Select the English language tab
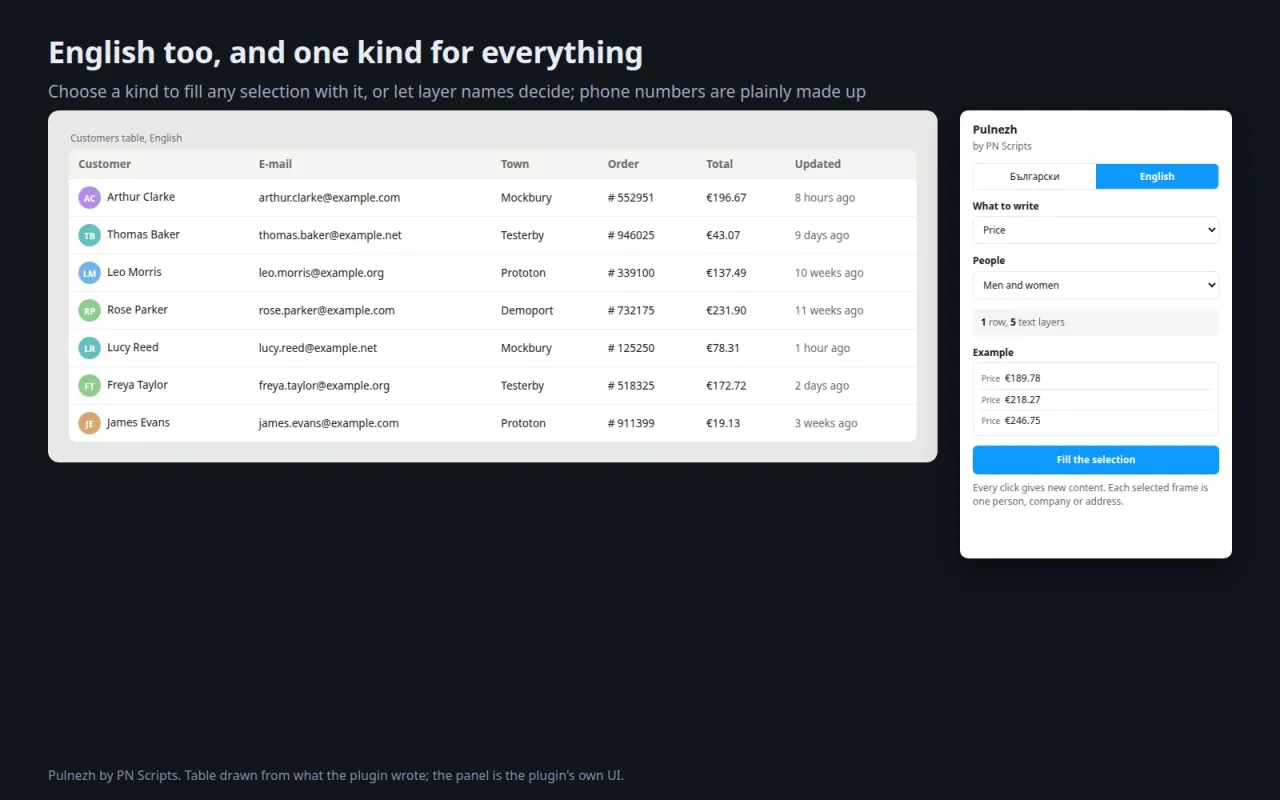This screenshot has width=1280, height=800. point(1157,176)
